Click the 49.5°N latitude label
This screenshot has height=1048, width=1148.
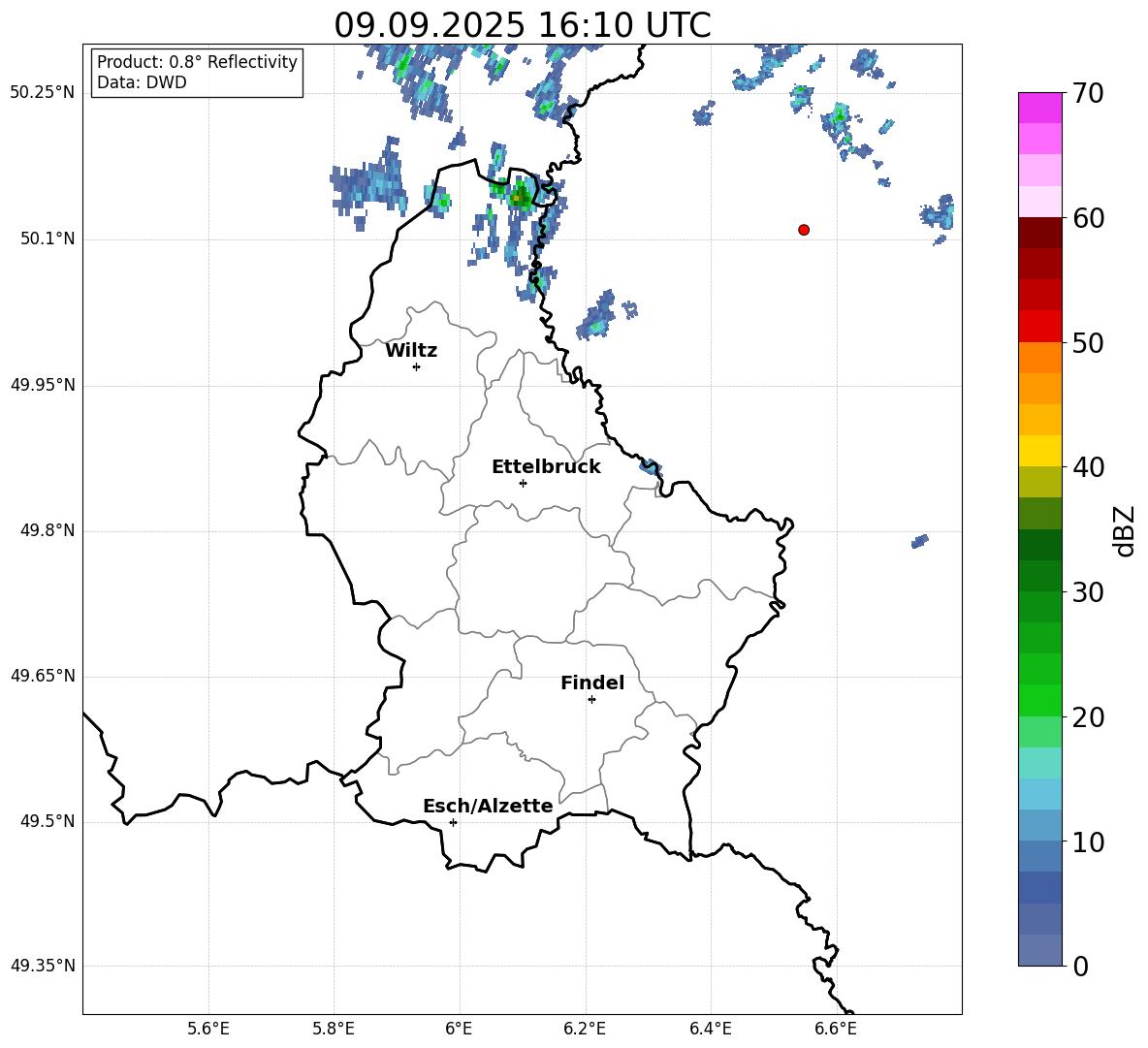click(x=48, y=821)
